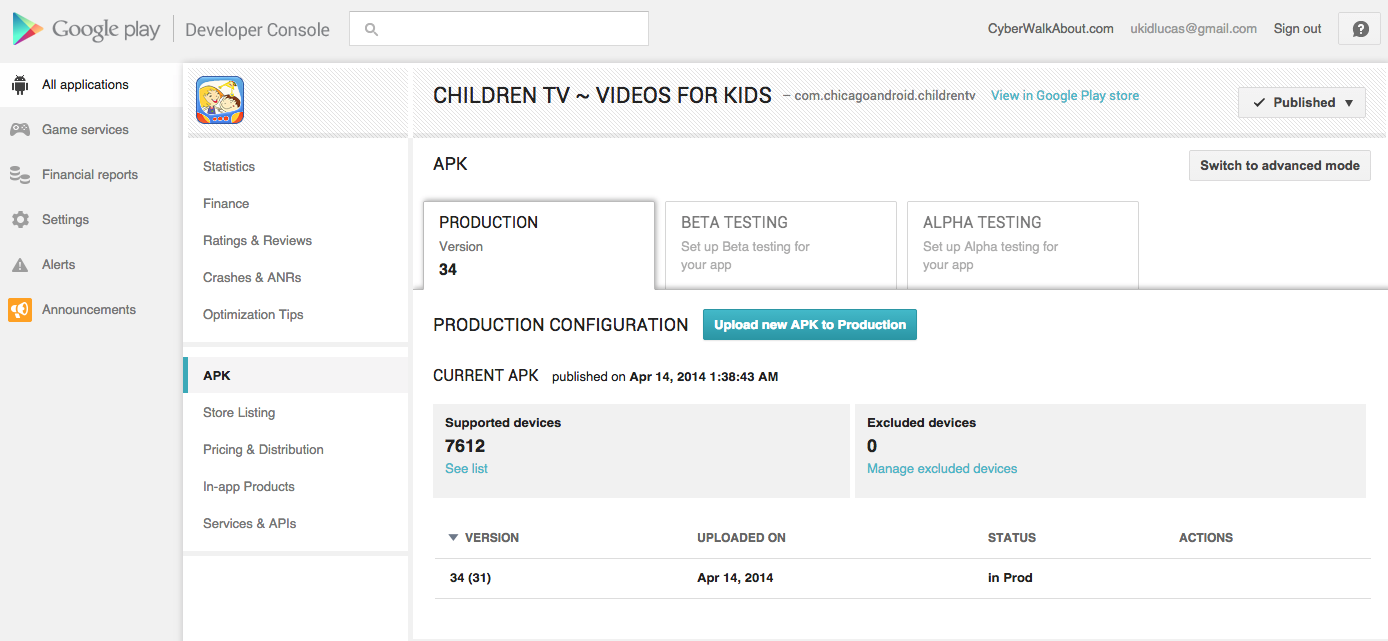Click the Google Play logo icon
The image size is (1388, 641).
tap(27, 29)
